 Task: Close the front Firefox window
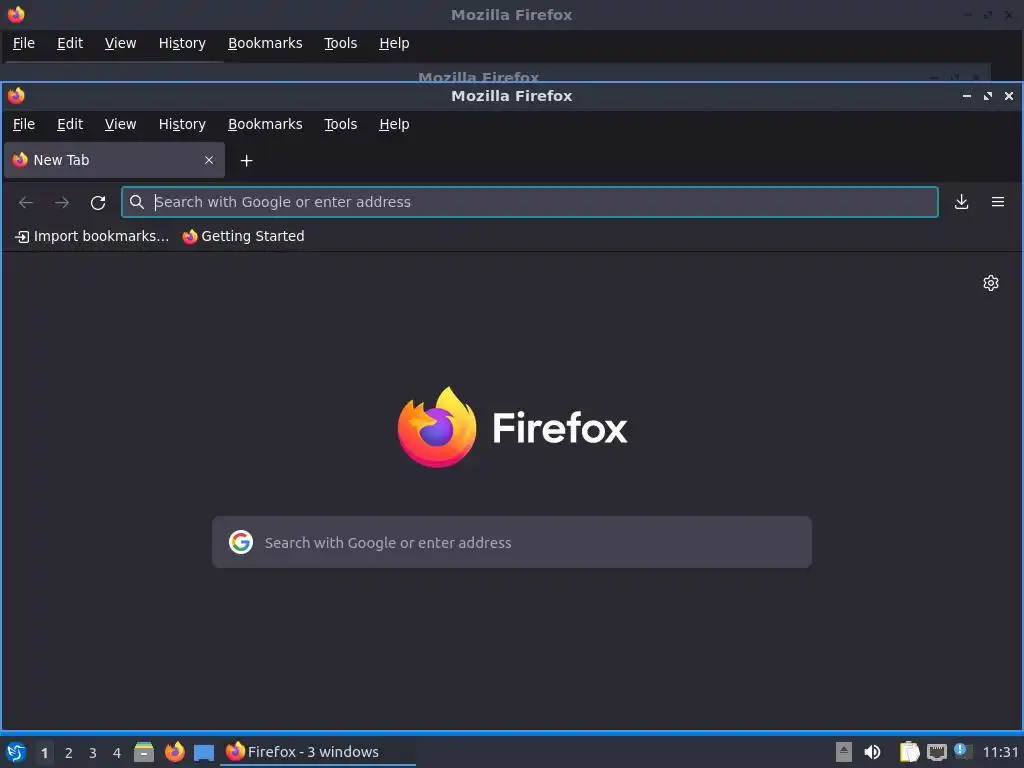1009,96
